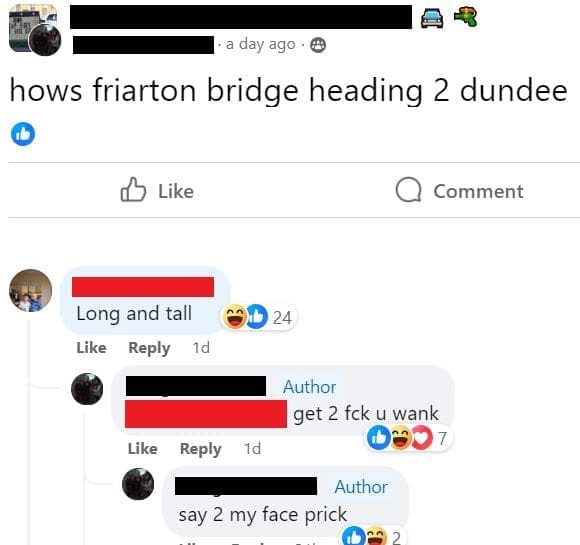
Task: Reply to the get 2 fck u wank comment
Action: pyautogui.click(x=200, y=449)
